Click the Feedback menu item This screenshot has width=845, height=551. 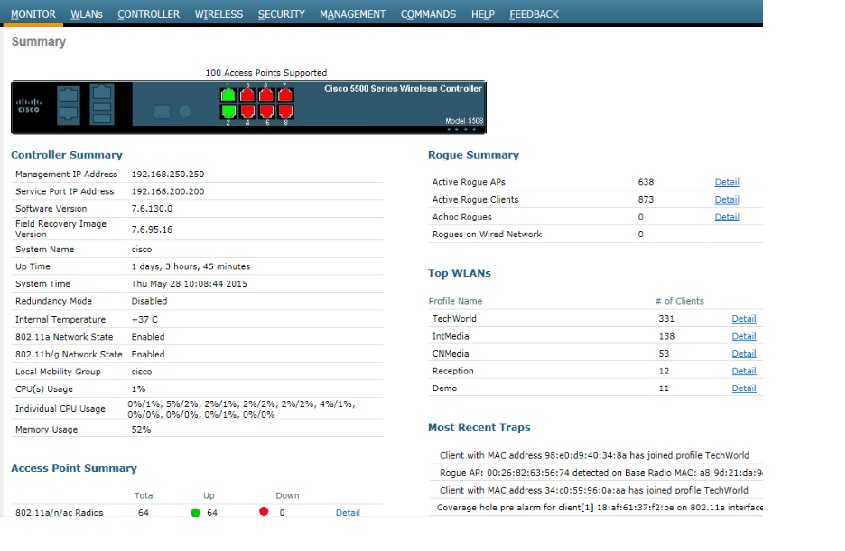[x=534, y=14]
